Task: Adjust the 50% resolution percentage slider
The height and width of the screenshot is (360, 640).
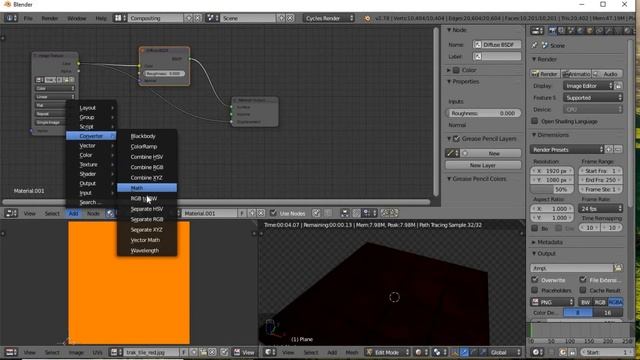Action: click(552, 189)
